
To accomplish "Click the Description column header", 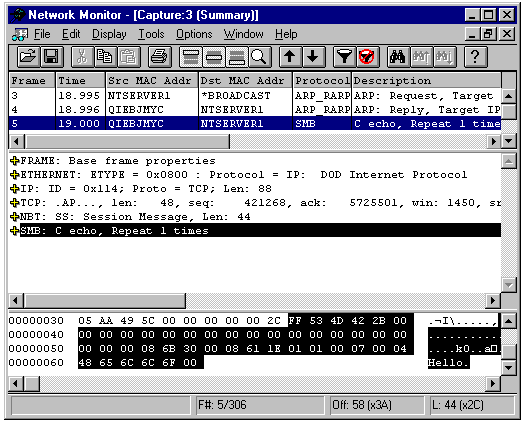I will tap(427, 80).
